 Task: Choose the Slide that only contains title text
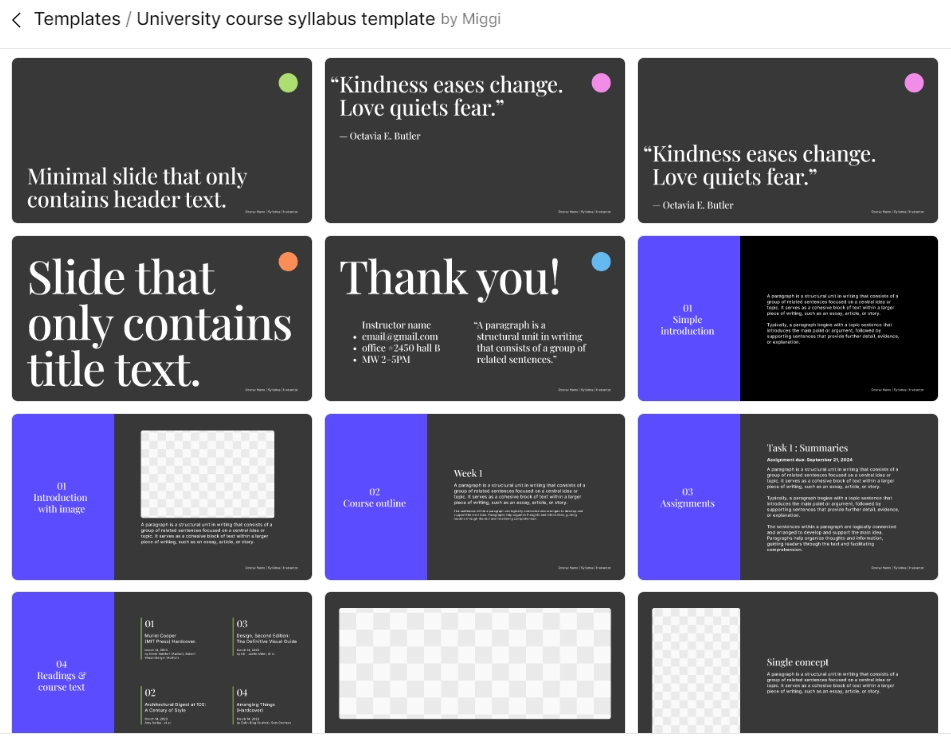point(162,318)
